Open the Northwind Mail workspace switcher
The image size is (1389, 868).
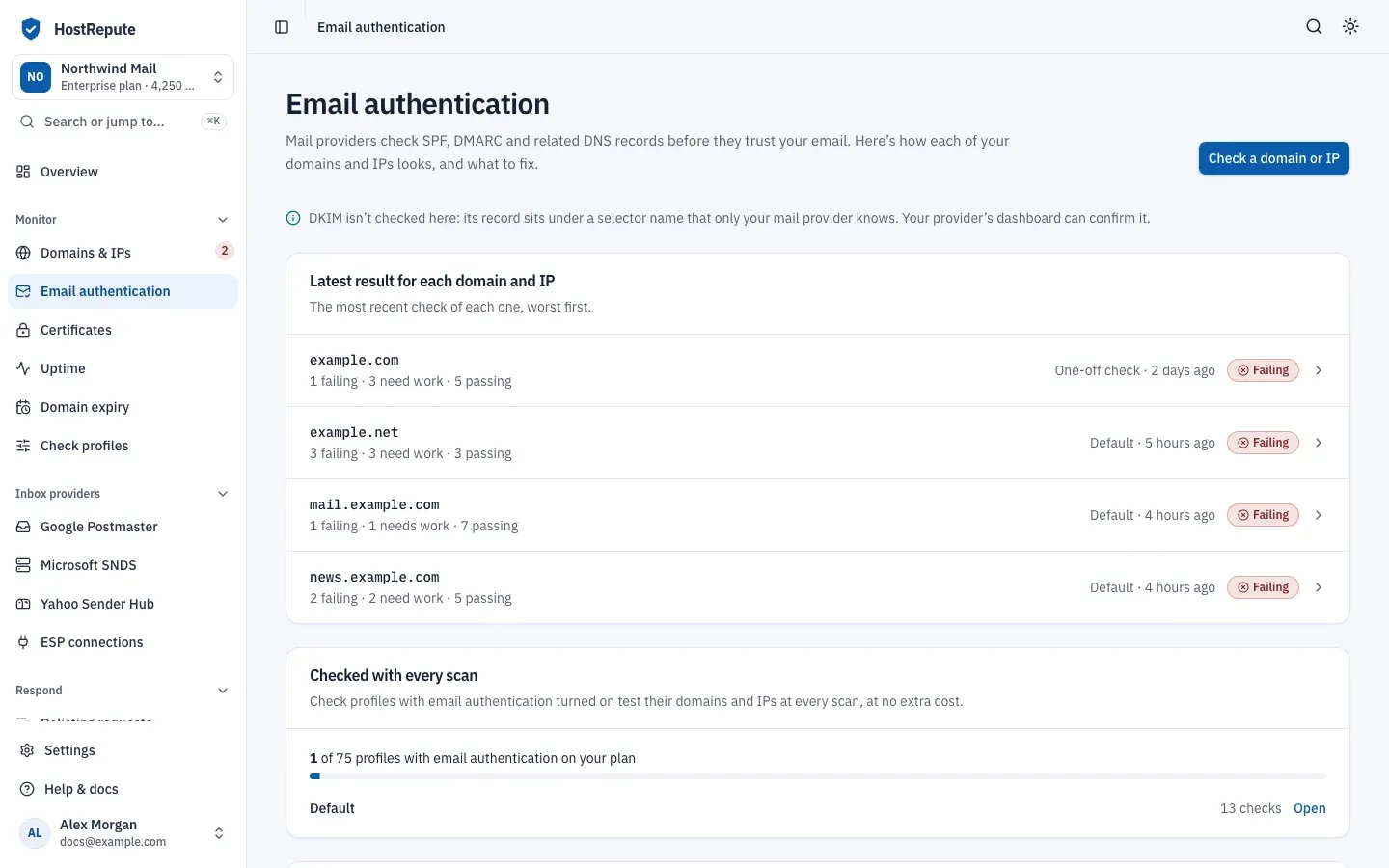(123, 77)
